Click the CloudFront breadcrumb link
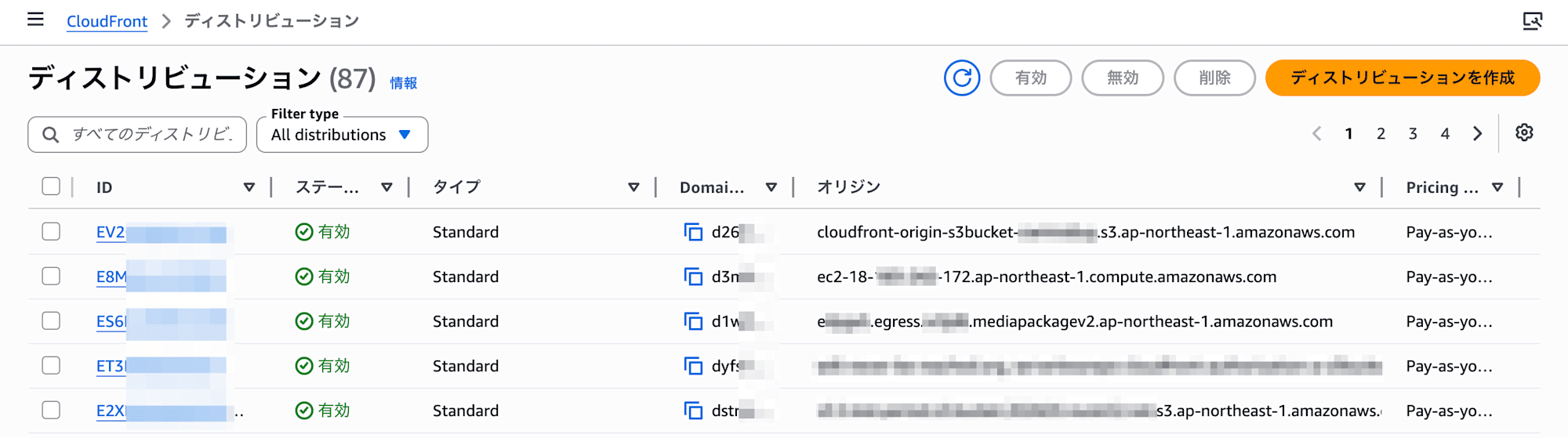Viewport: 1568px width, 438px height. coord(107,21)
